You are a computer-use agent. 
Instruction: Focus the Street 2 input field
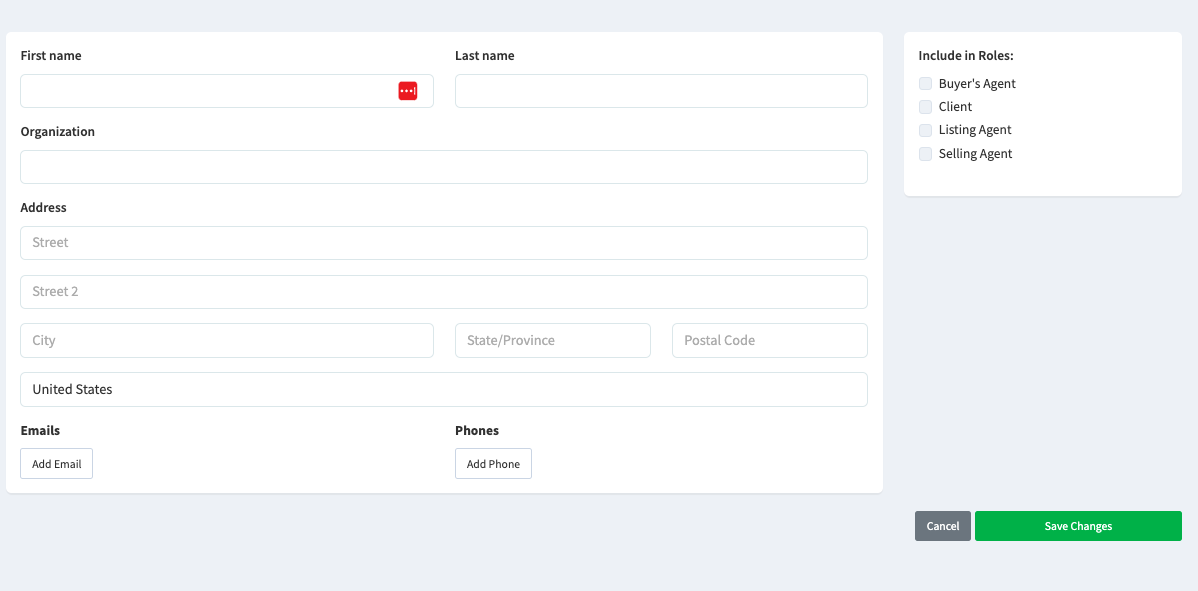444,291
